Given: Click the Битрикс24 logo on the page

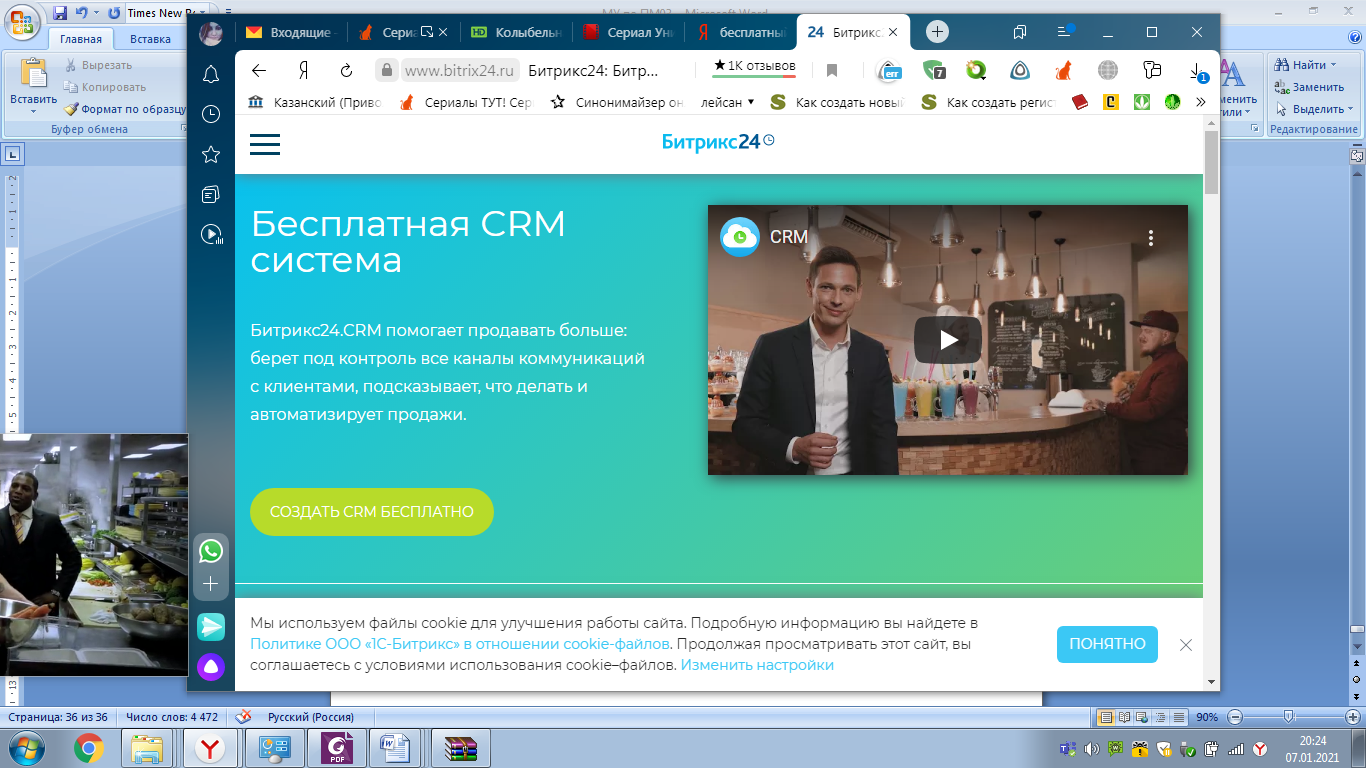Looking at the screenshot, I should (x=718, y=142).
